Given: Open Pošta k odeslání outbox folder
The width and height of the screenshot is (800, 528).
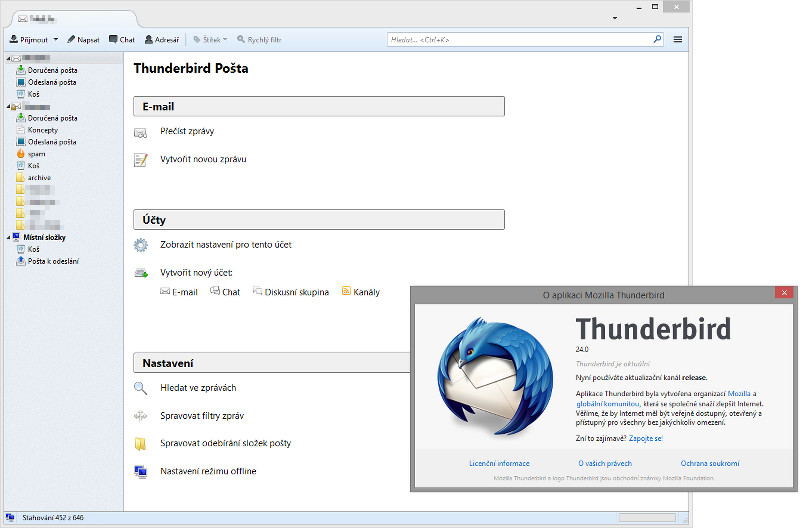Looking at the screenshot, I should (53, 261).
